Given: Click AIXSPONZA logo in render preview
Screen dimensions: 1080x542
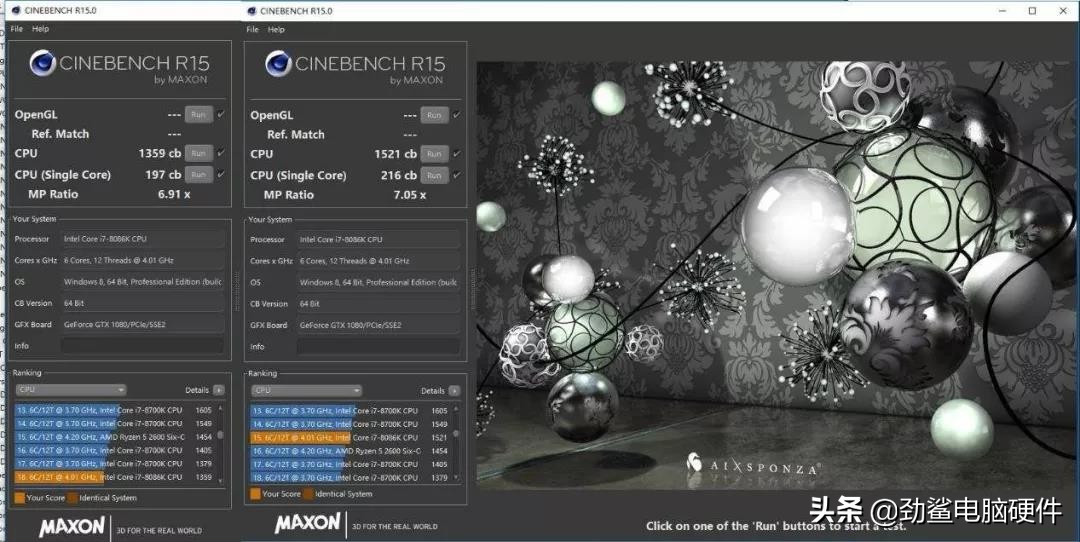Looking at the screenshot, I should (x=752, y=465).
